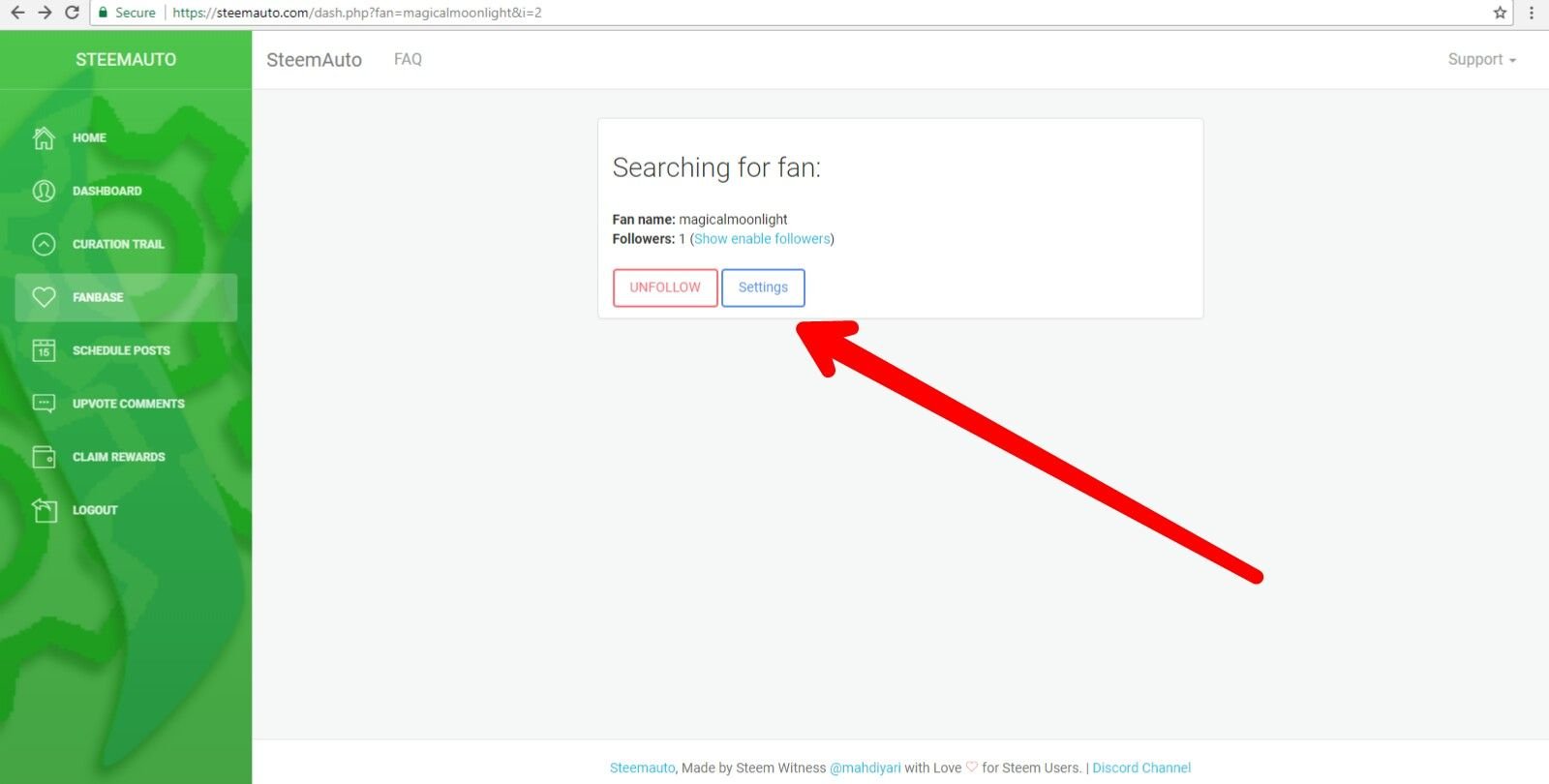Click the Show enable followers link
The image size is (1549, 784).
coord(762,239)
